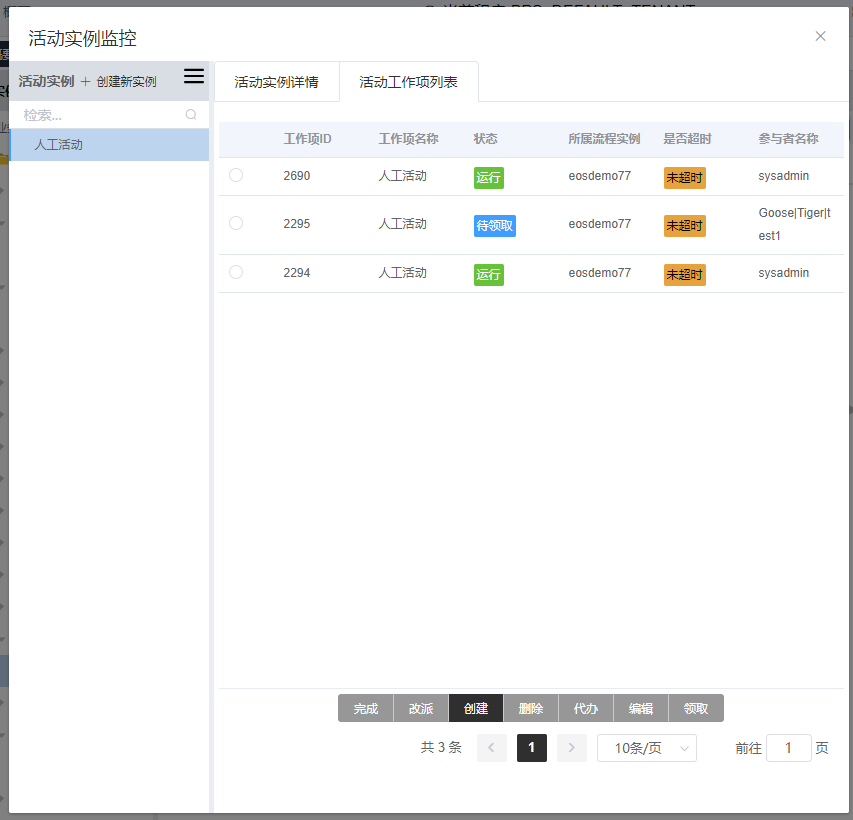
Task: Click the 创建 button
Action: pos(476,709)
